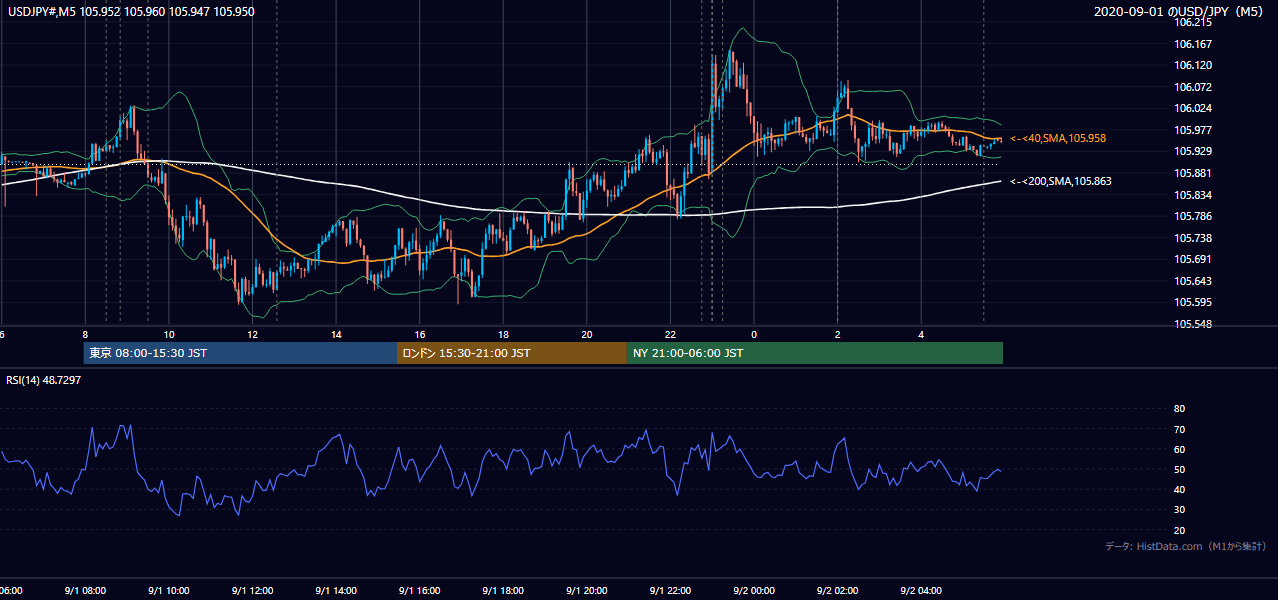
Task: Click the 9/1 20:00 date axis label
Action: (586, 591)
